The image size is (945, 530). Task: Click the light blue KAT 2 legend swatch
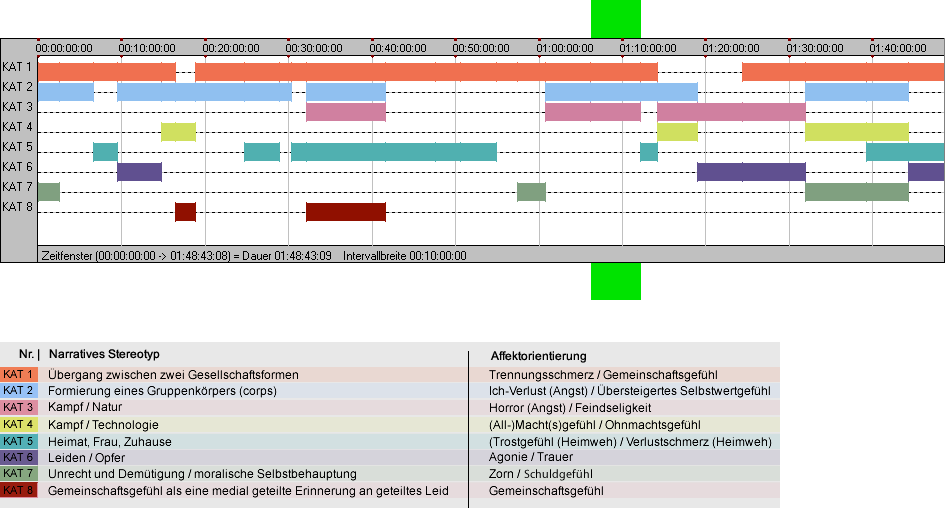coord(19,391)
